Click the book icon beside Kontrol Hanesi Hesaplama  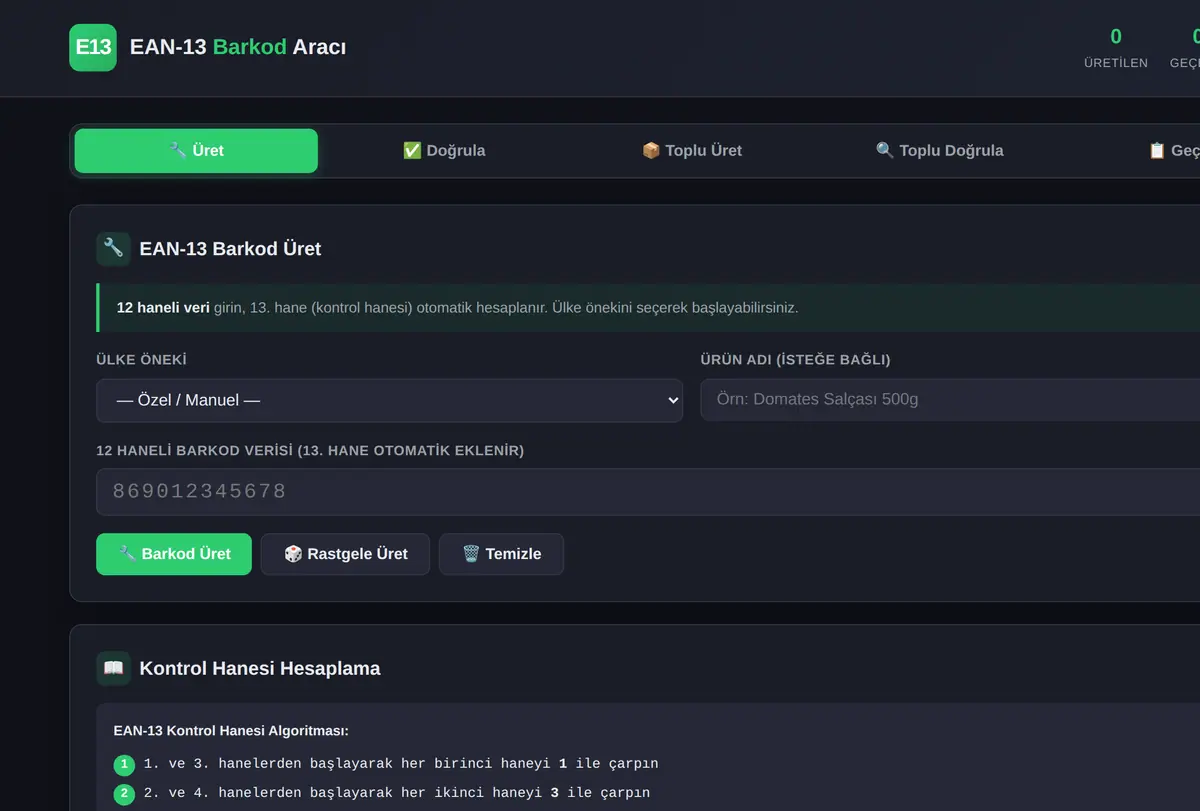point(113,668)
